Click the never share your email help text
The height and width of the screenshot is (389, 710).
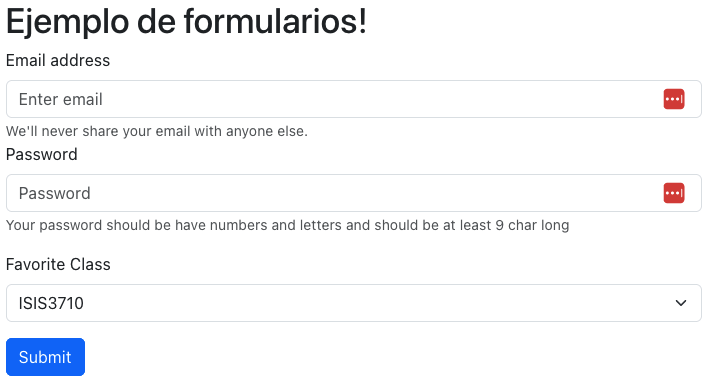pos(157,131)
